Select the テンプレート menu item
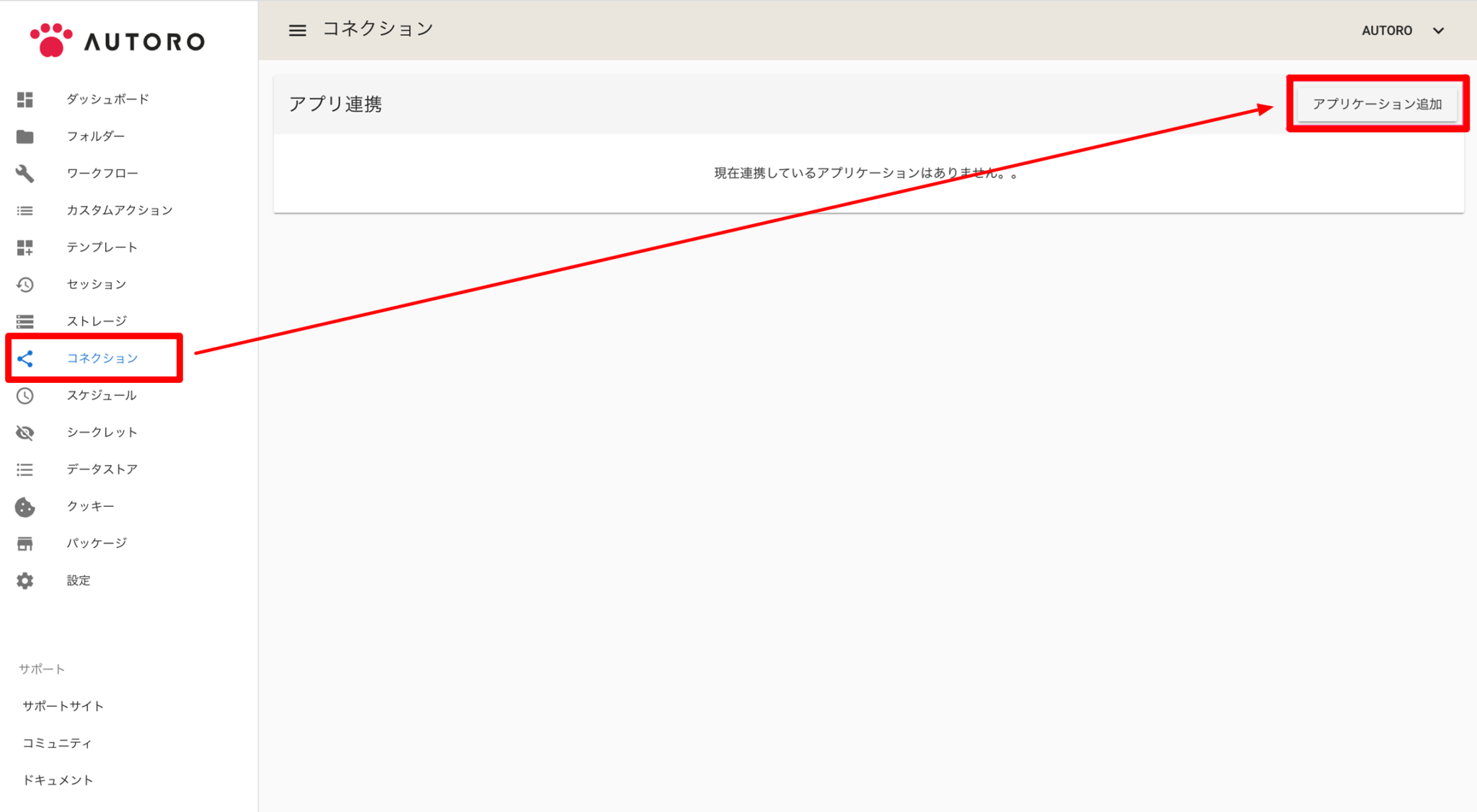The height and width of the screenshot is (812, 1477). (x=102, y=247)
